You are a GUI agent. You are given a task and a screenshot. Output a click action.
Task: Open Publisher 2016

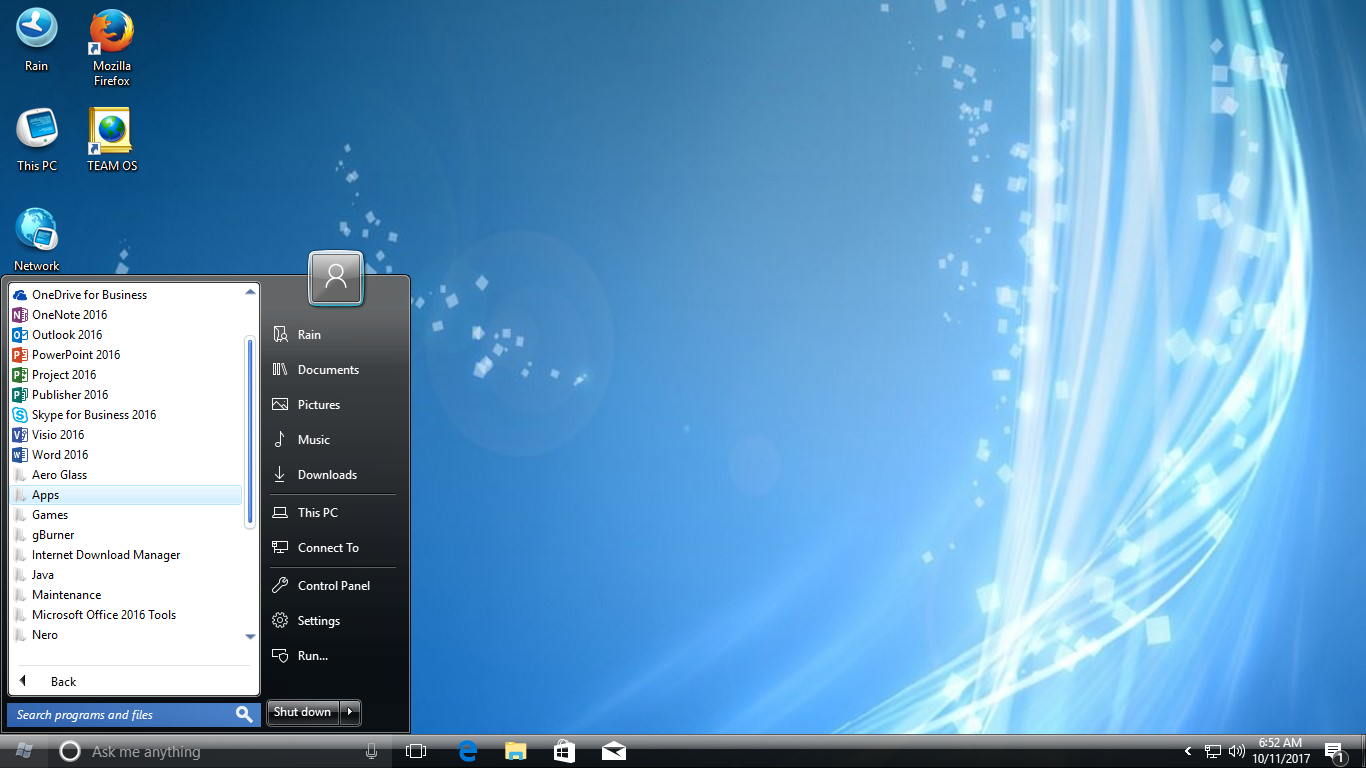(x=126, y=395)
